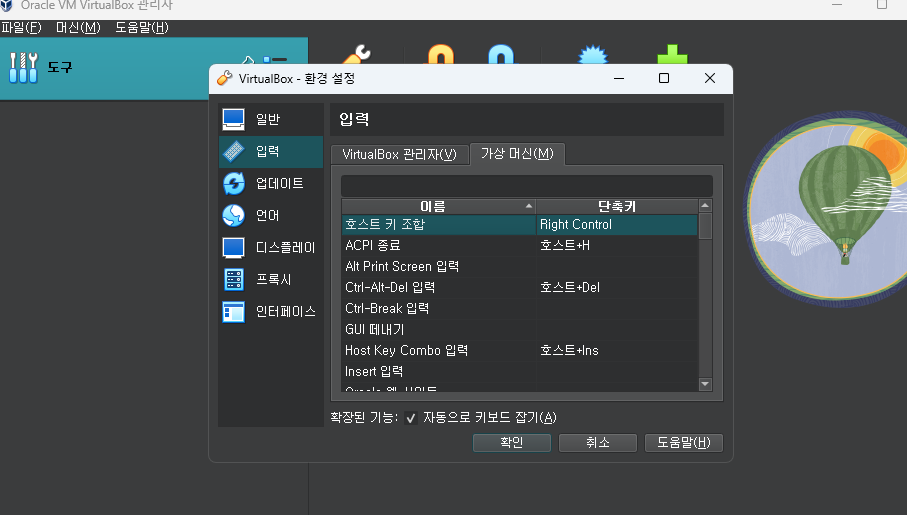Click the 단축키 column header

coord(617,206)
